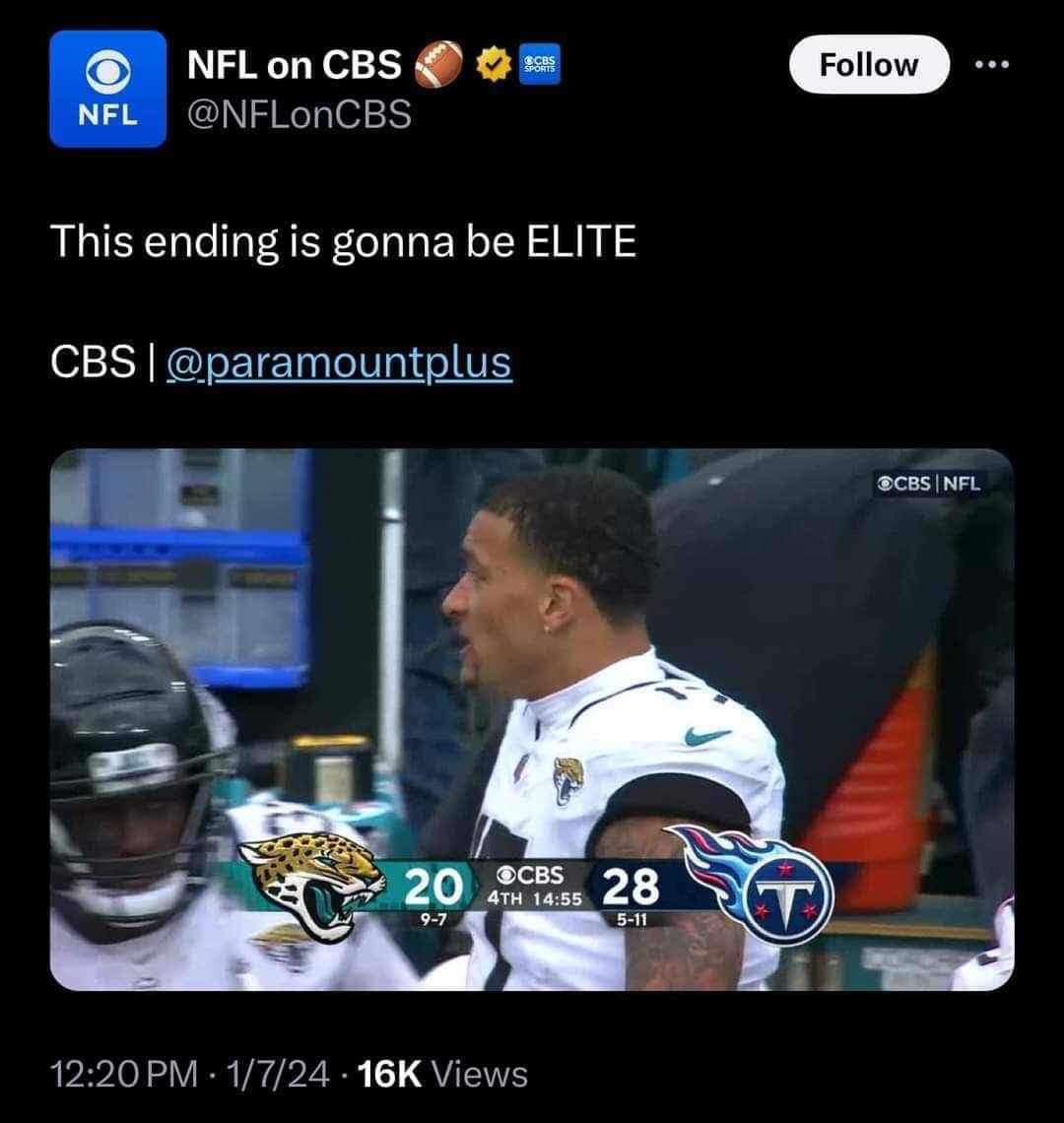The width and height of the screenshot is (1064, 1123).
Task: Click the CBS Sports affiliation badge
Action: click(x=540, y=64)
